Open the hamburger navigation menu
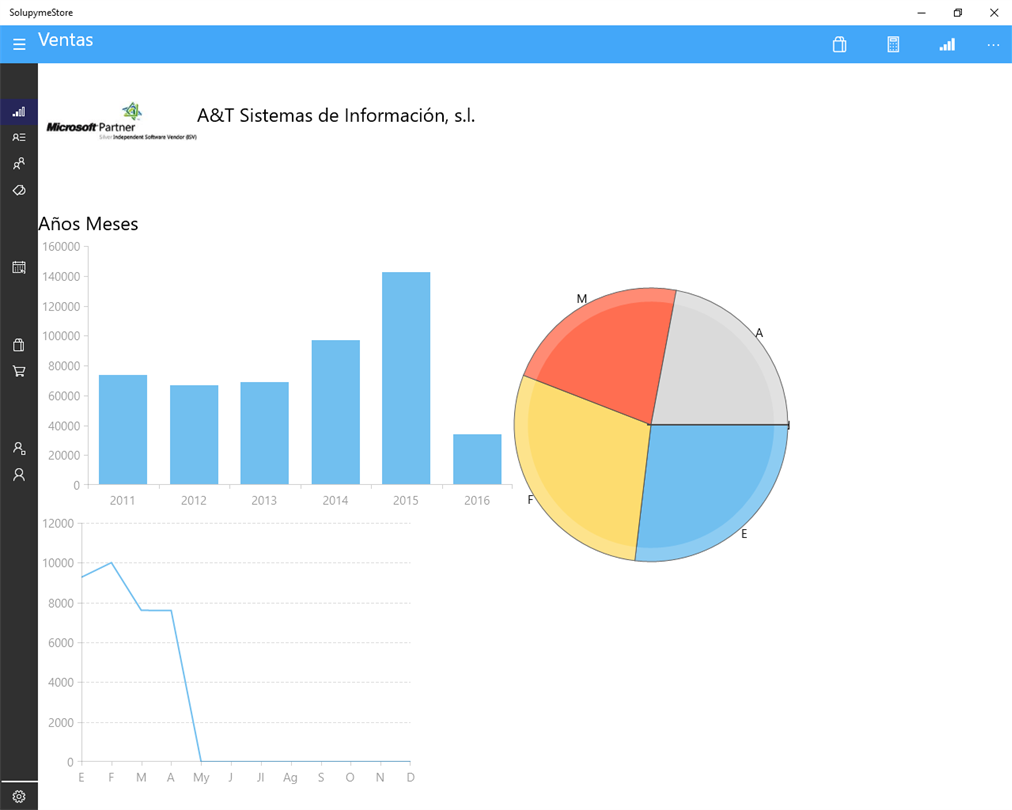This screenshot has height=810, width=1012. 19,44
